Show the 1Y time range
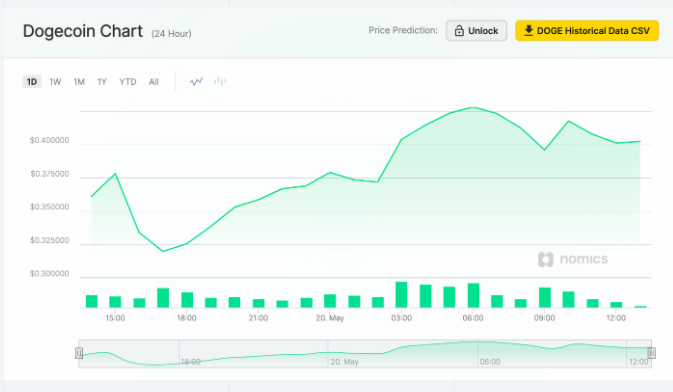Screen dimensions: 673x392 (x=102, y=82)
